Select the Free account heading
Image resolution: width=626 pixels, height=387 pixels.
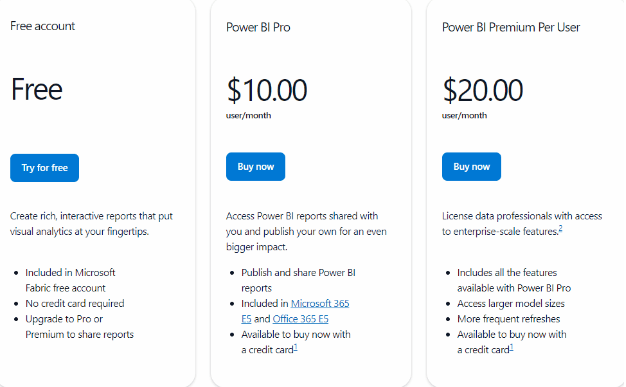click(x=42, y=26)
